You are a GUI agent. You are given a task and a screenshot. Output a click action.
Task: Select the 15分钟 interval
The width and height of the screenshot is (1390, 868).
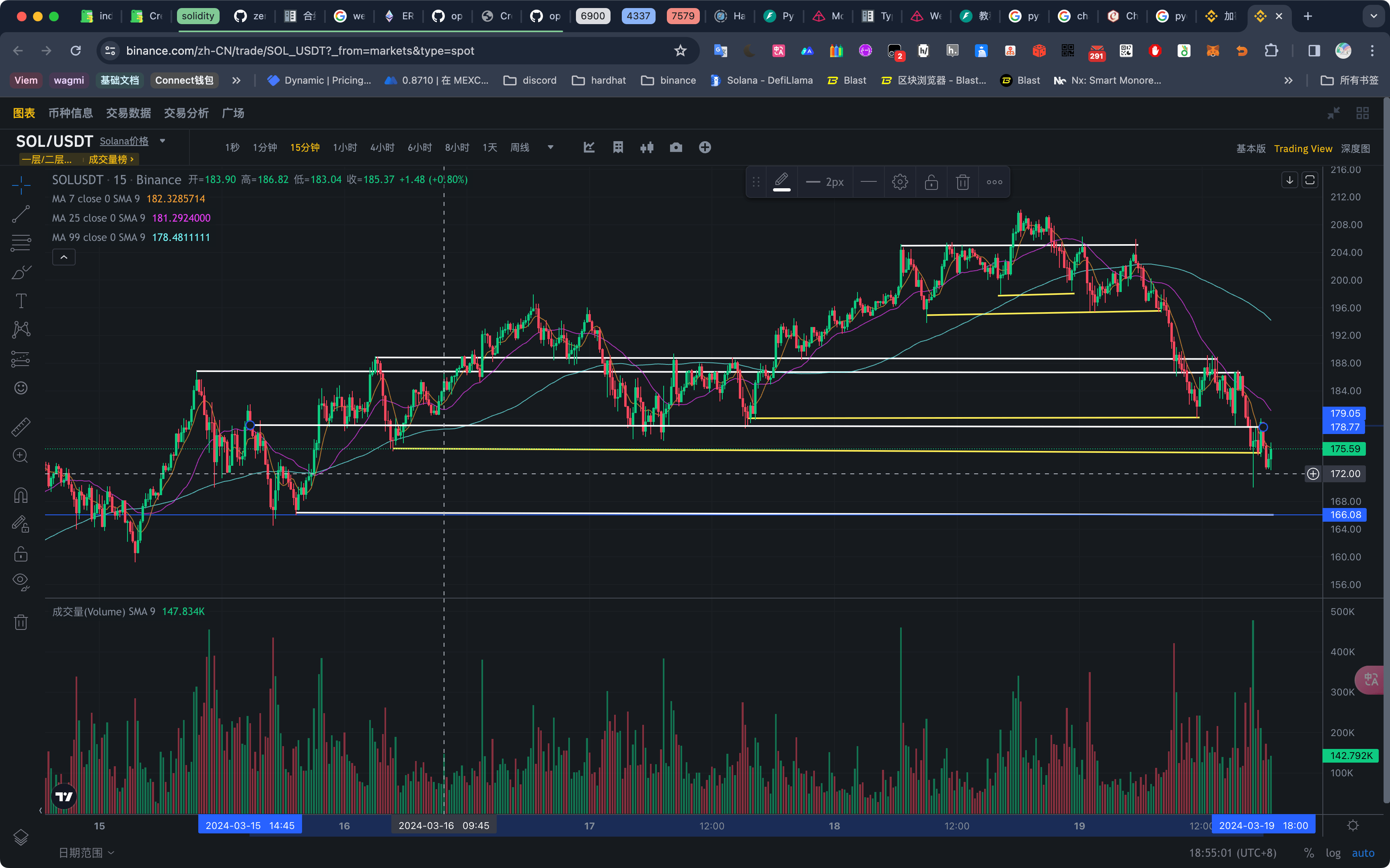tap(305, 148)
